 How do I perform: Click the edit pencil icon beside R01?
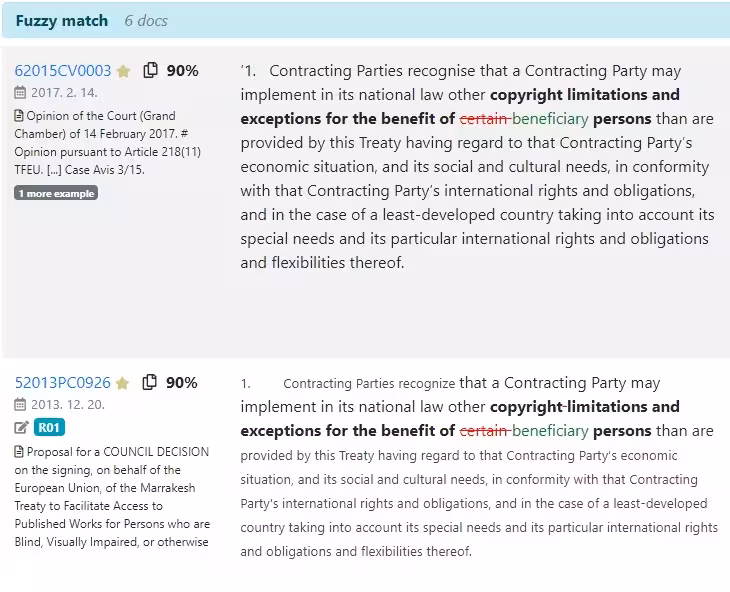22,428
